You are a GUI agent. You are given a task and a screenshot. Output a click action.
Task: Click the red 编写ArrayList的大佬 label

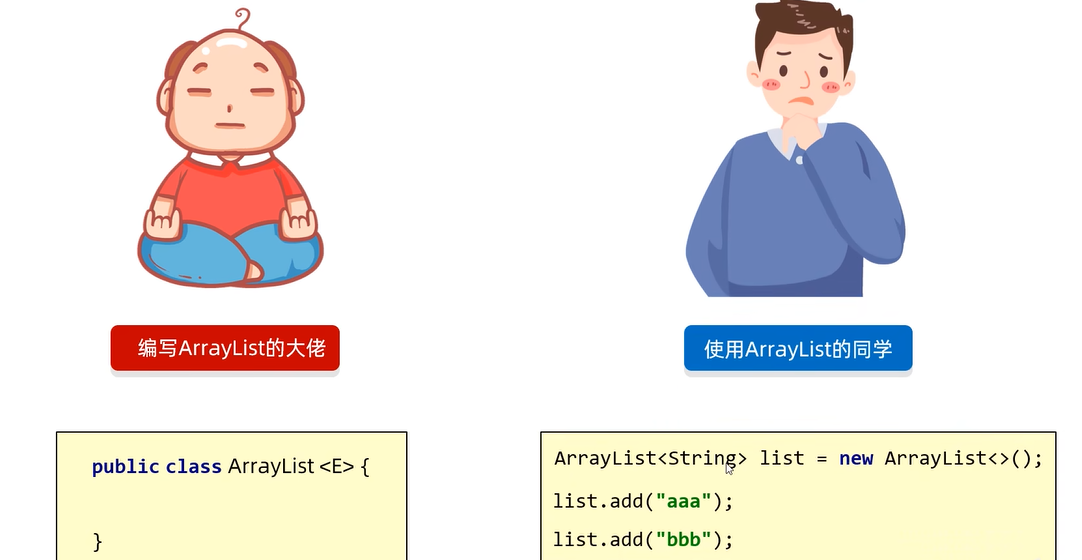pyautogui.click(x=225, y=348)
